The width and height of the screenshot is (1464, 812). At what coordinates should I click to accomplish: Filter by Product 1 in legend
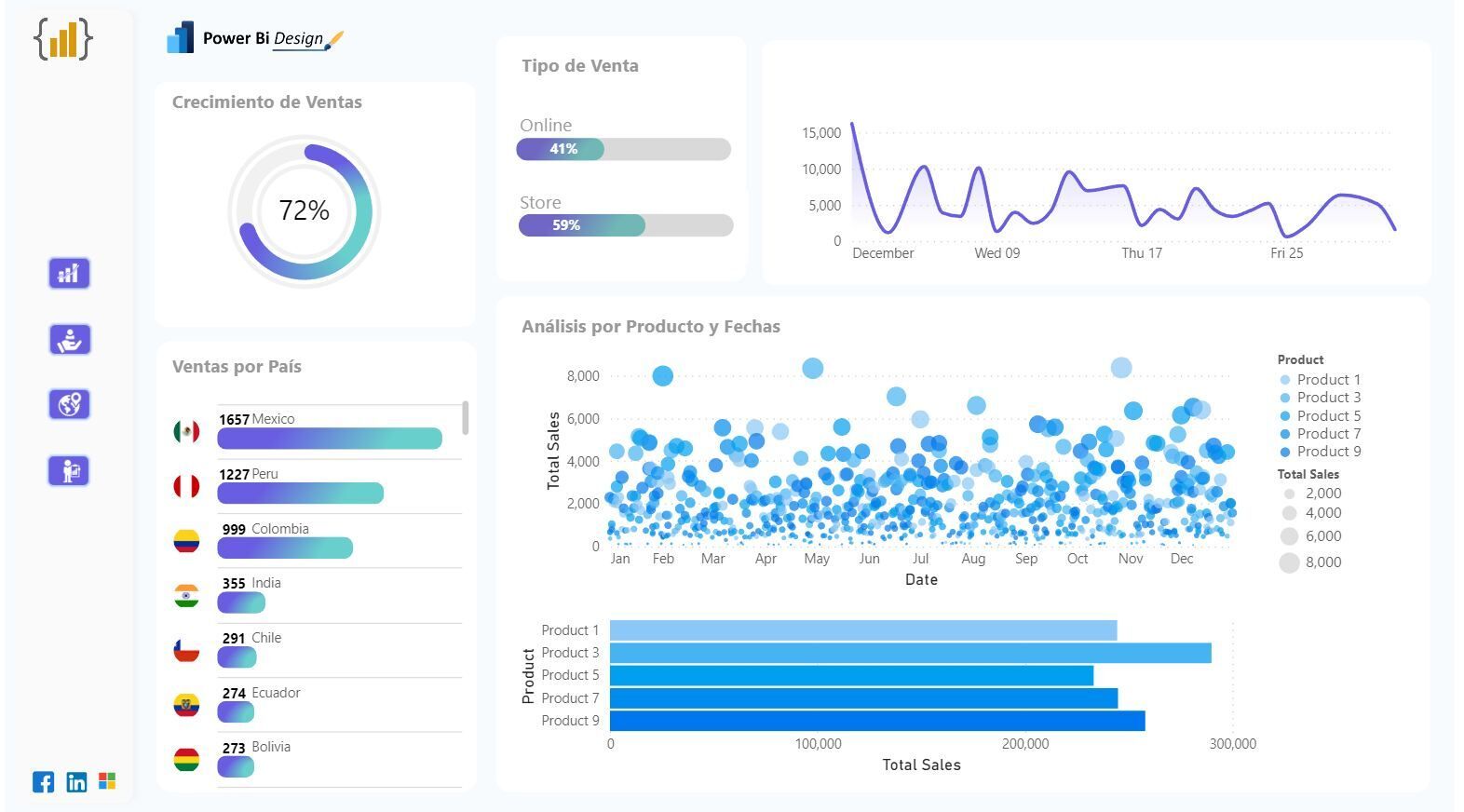[x=1320, y=380]
